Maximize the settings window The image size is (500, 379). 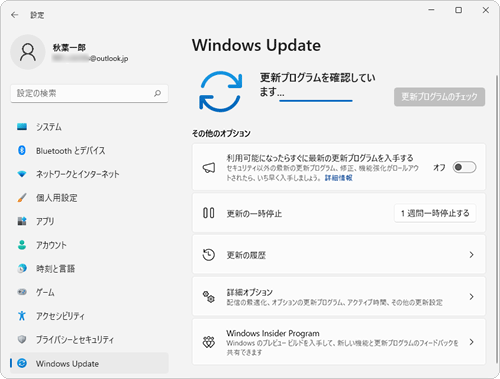point(459,10)
